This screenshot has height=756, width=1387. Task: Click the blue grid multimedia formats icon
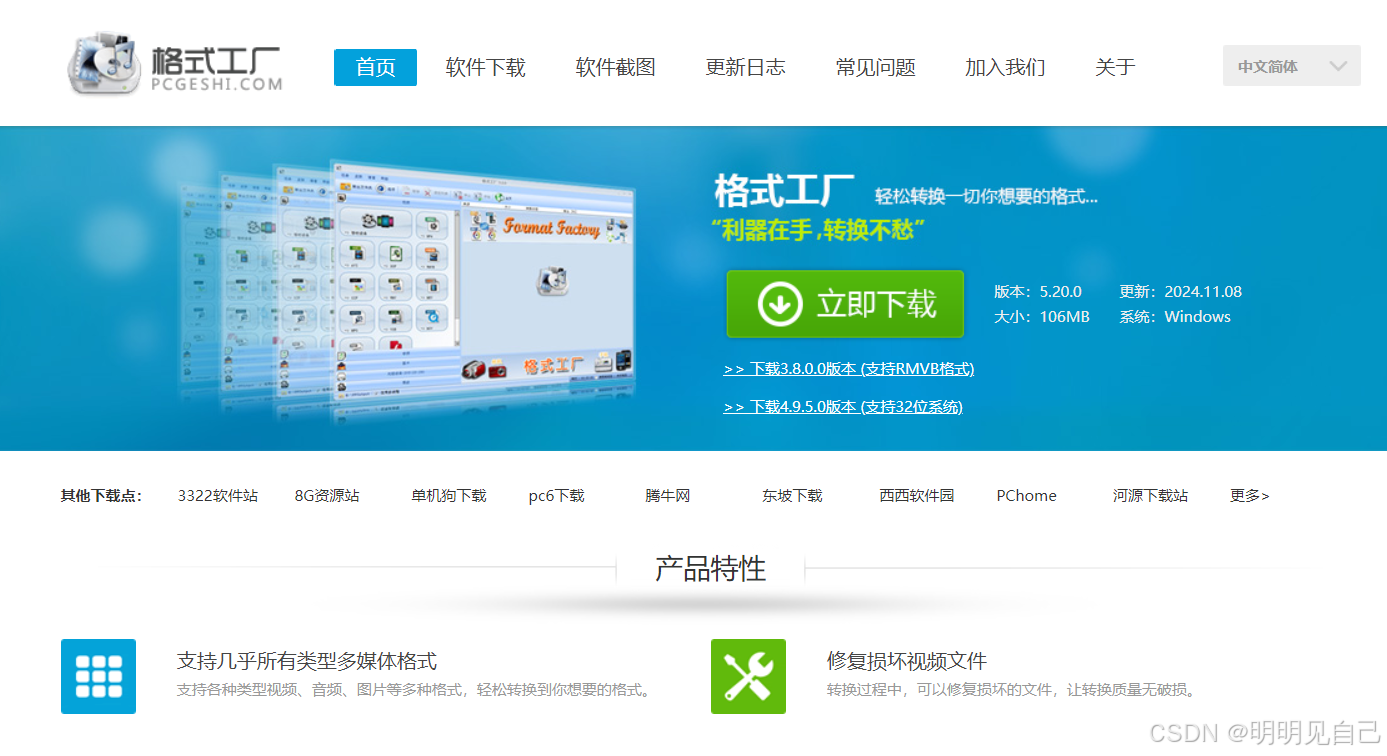coord(98,676)
